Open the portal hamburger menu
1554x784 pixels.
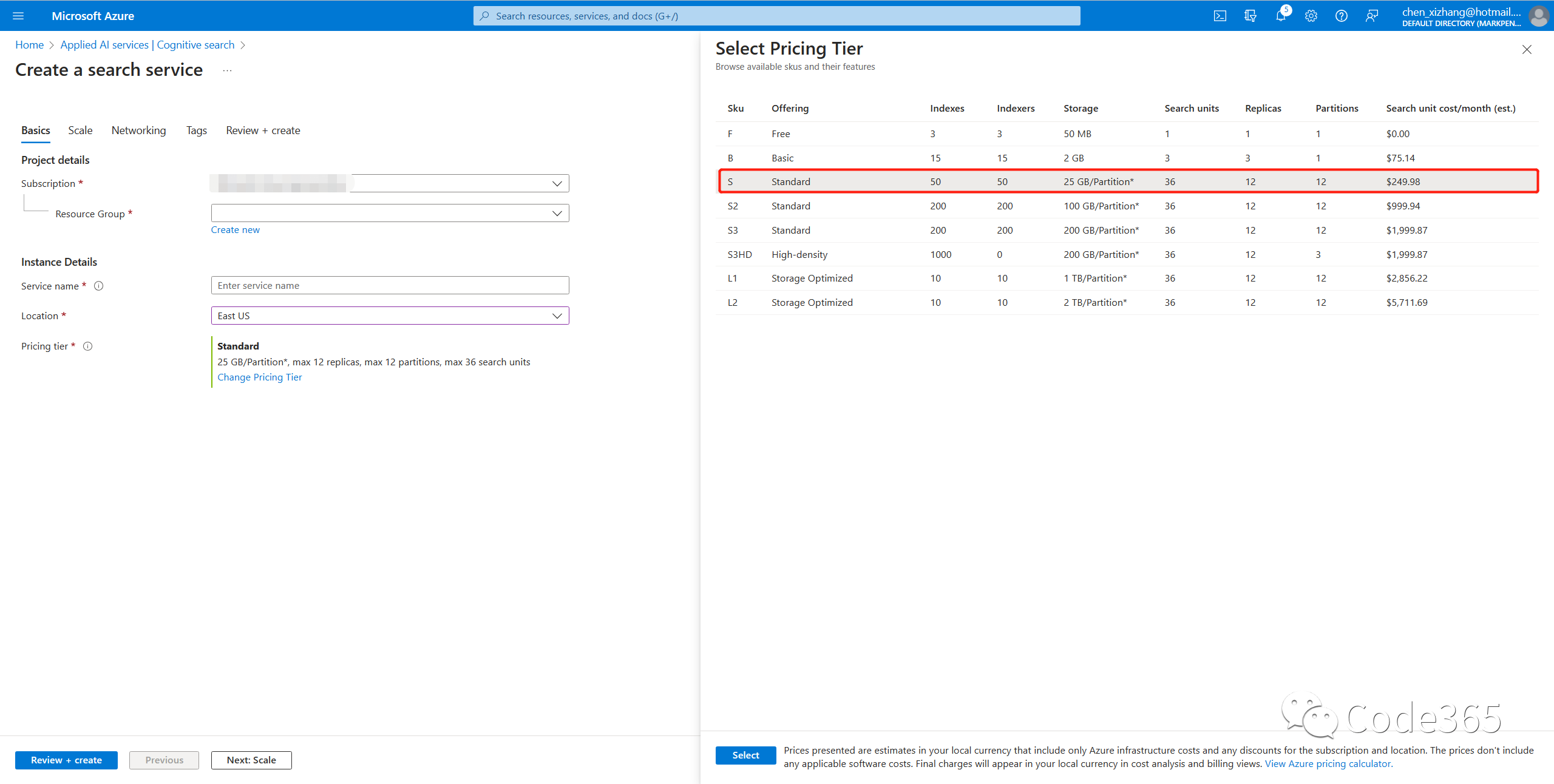pyautogui.click(x=18, y=16)
